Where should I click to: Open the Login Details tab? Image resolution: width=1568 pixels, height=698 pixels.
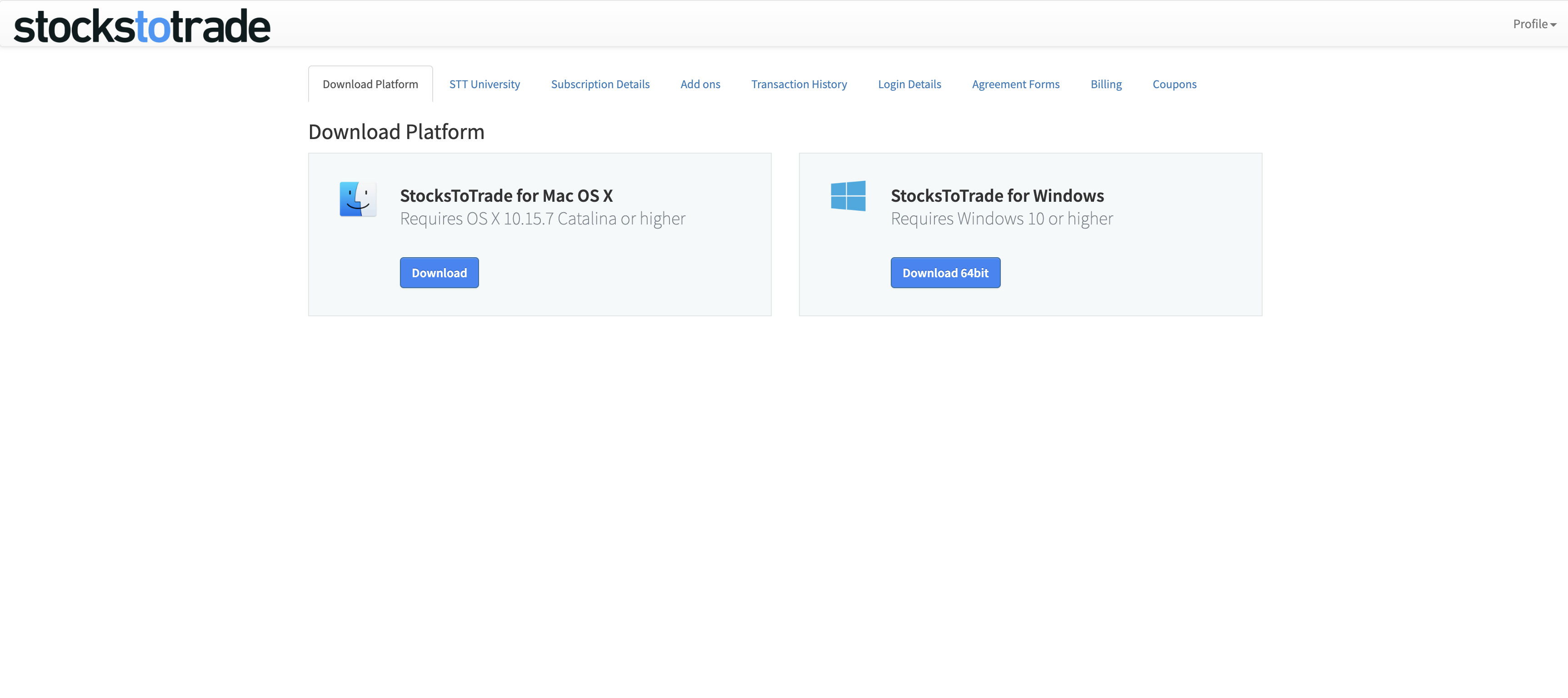909,84
